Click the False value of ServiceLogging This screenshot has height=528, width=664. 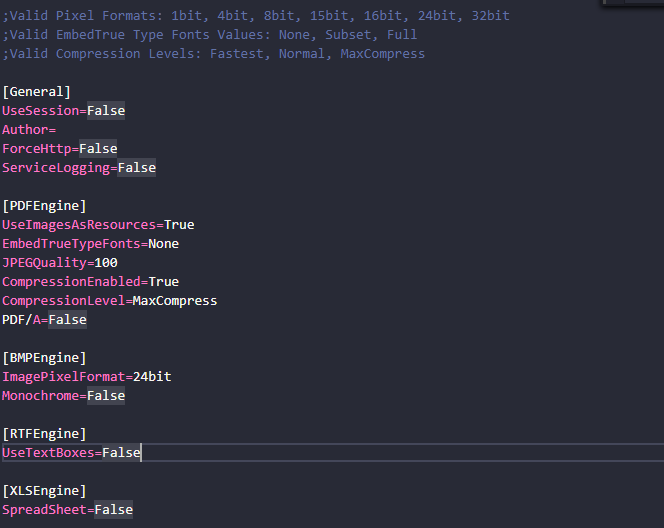tap(137, 168)
